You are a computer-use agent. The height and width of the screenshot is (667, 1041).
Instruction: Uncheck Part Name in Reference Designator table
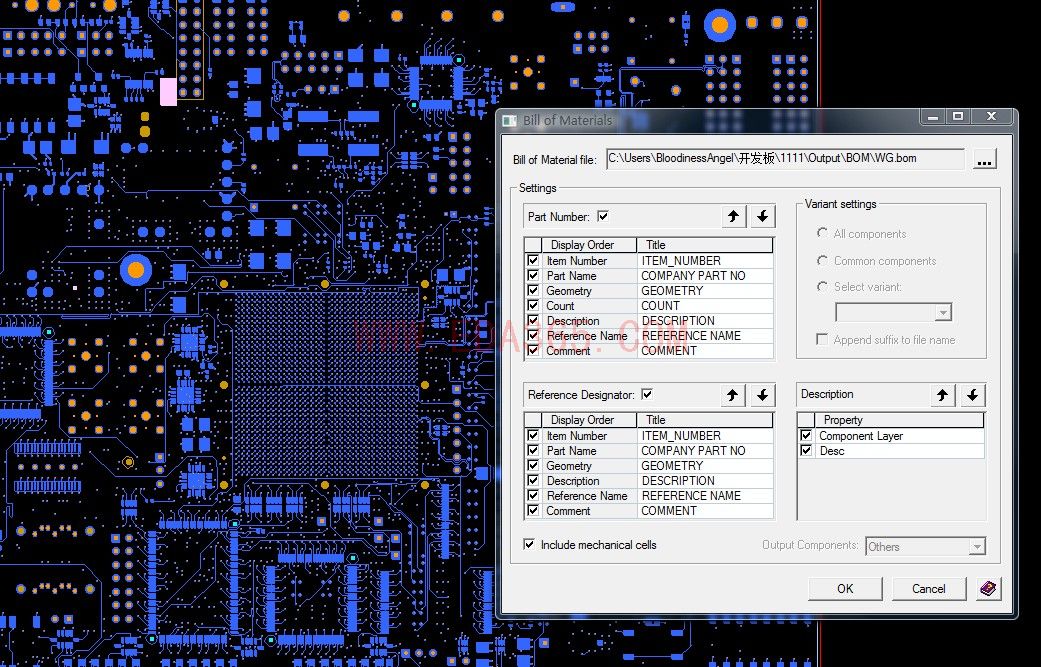click(533, 450)
